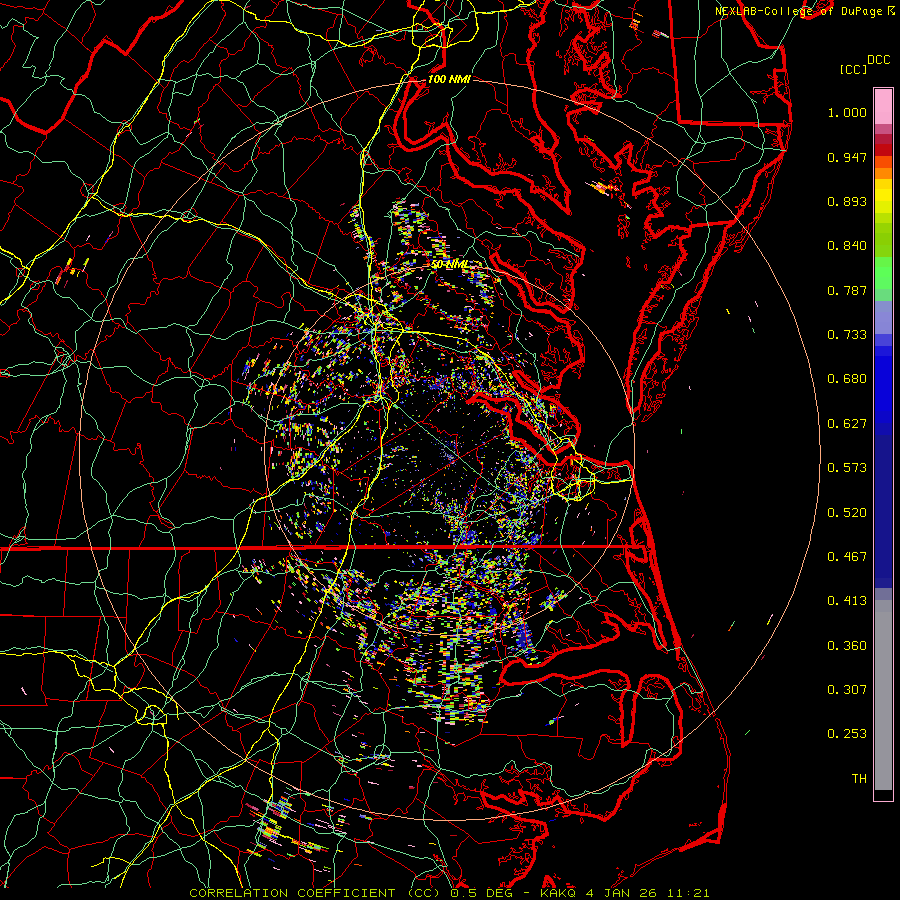Click the NEXLAB-College of DuPage watermark text
The image size is (900, 900).
(x=800, y=10)
